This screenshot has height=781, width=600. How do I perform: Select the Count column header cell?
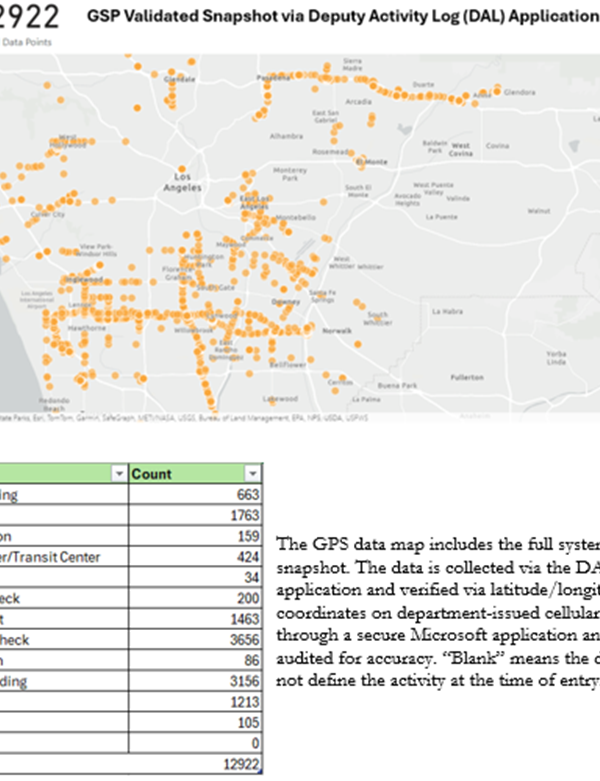point(185,474)
